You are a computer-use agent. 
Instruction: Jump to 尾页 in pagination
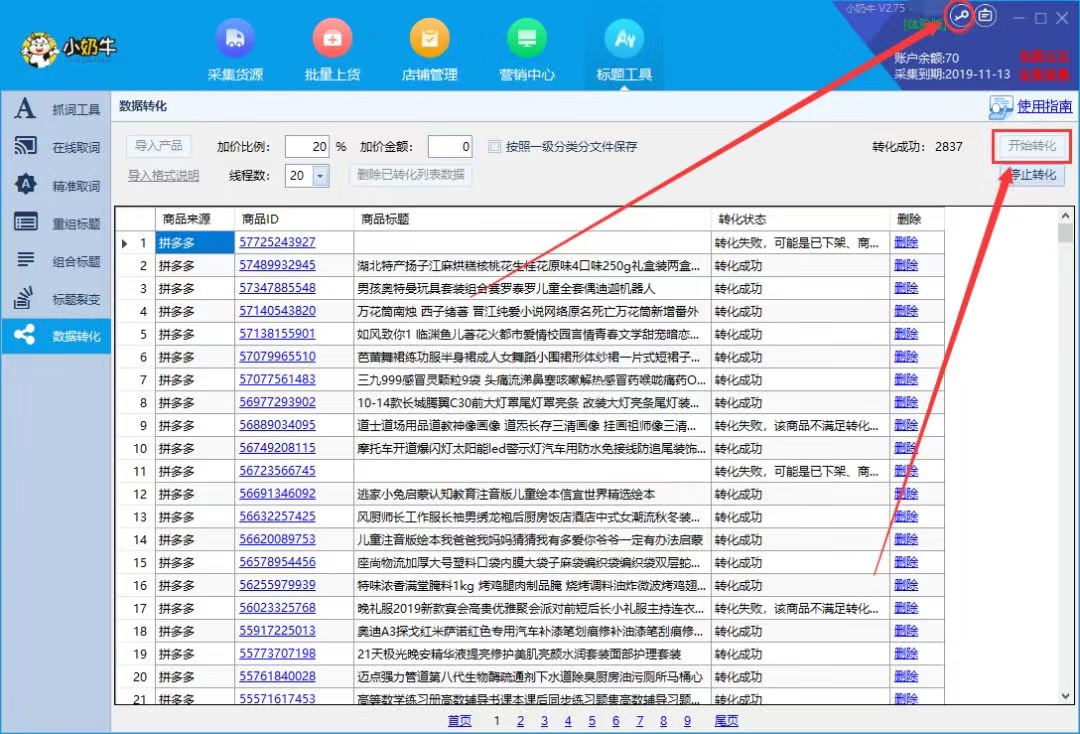coord(726,721)
